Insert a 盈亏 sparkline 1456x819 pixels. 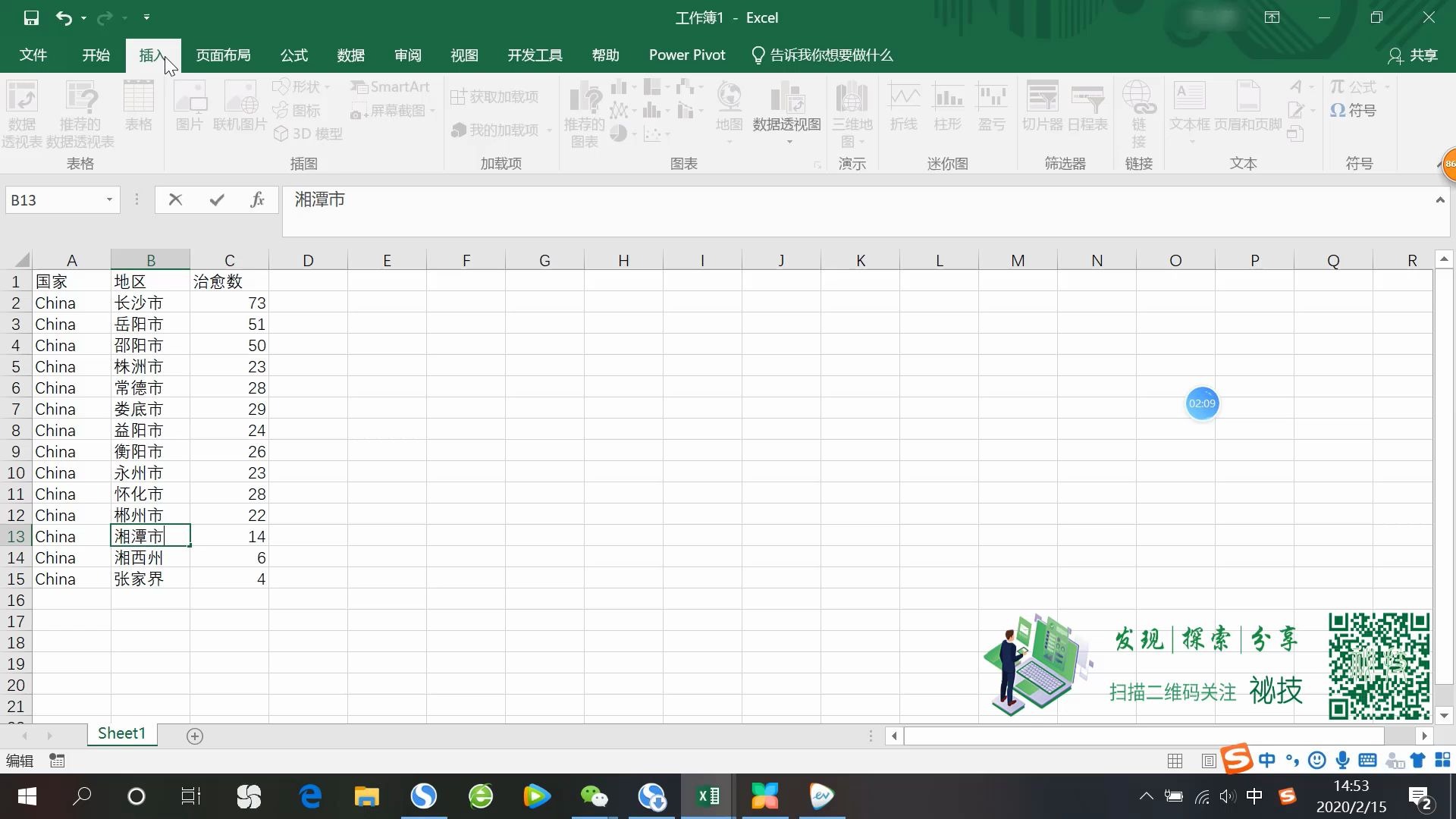coord(992,106)
